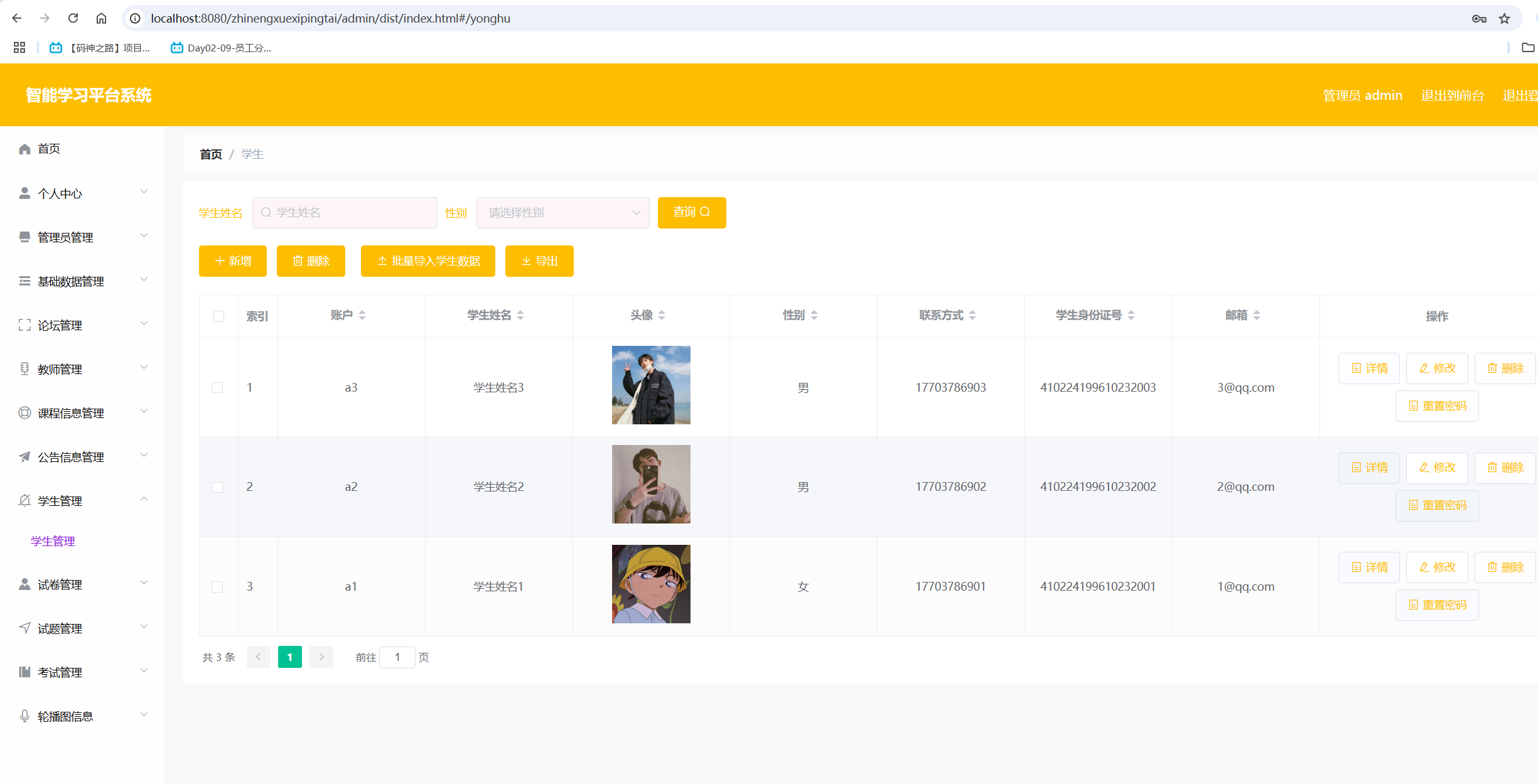This screenshot has height=784, width=1538.
Task: Expand 试卷管理 menu chevron
Action: click(144, 583)
